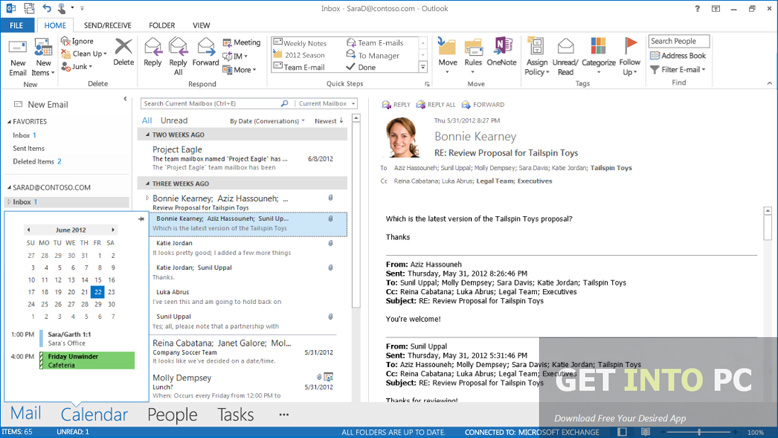This screenshot has height=438, width=778.
Task: Create a New Email from the ribbon
Action: [x=17, y=58]
